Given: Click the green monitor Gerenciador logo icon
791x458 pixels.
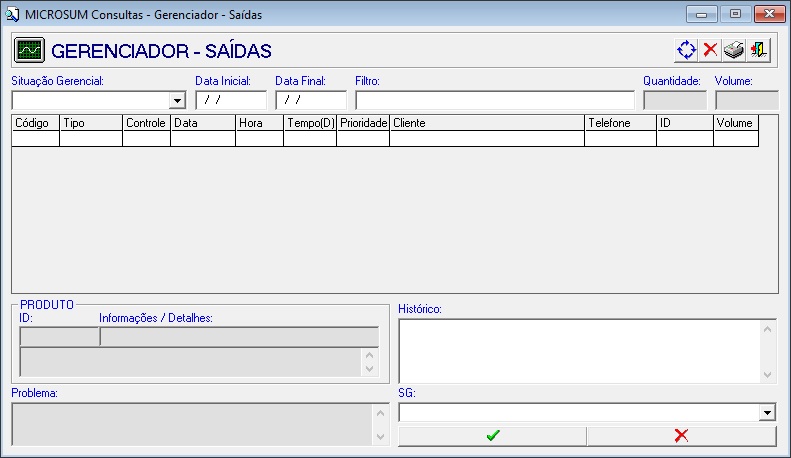Looking at the screenshot, I should [x=29, y=50].
